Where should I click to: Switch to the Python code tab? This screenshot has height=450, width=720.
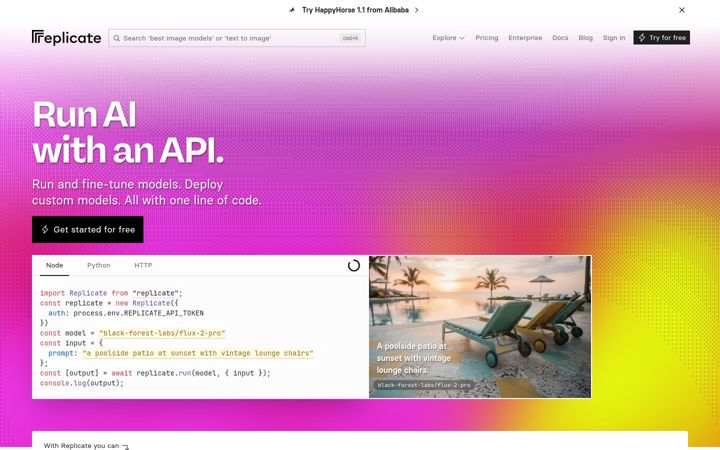tap(99, 265)
